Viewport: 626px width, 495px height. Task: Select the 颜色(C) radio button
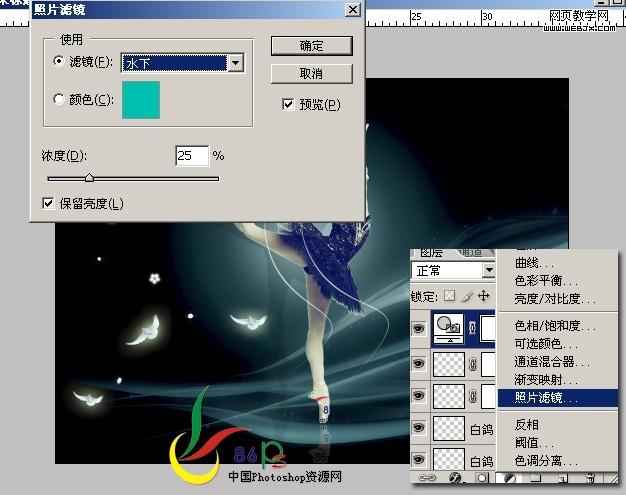coord(59,99)
